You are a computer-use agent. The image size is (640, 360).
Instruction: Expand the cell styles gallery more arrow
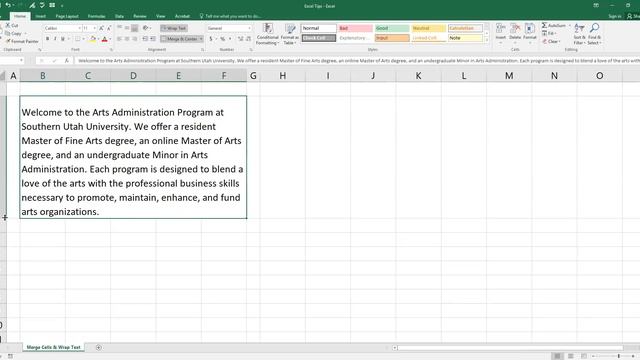point(487,40)
